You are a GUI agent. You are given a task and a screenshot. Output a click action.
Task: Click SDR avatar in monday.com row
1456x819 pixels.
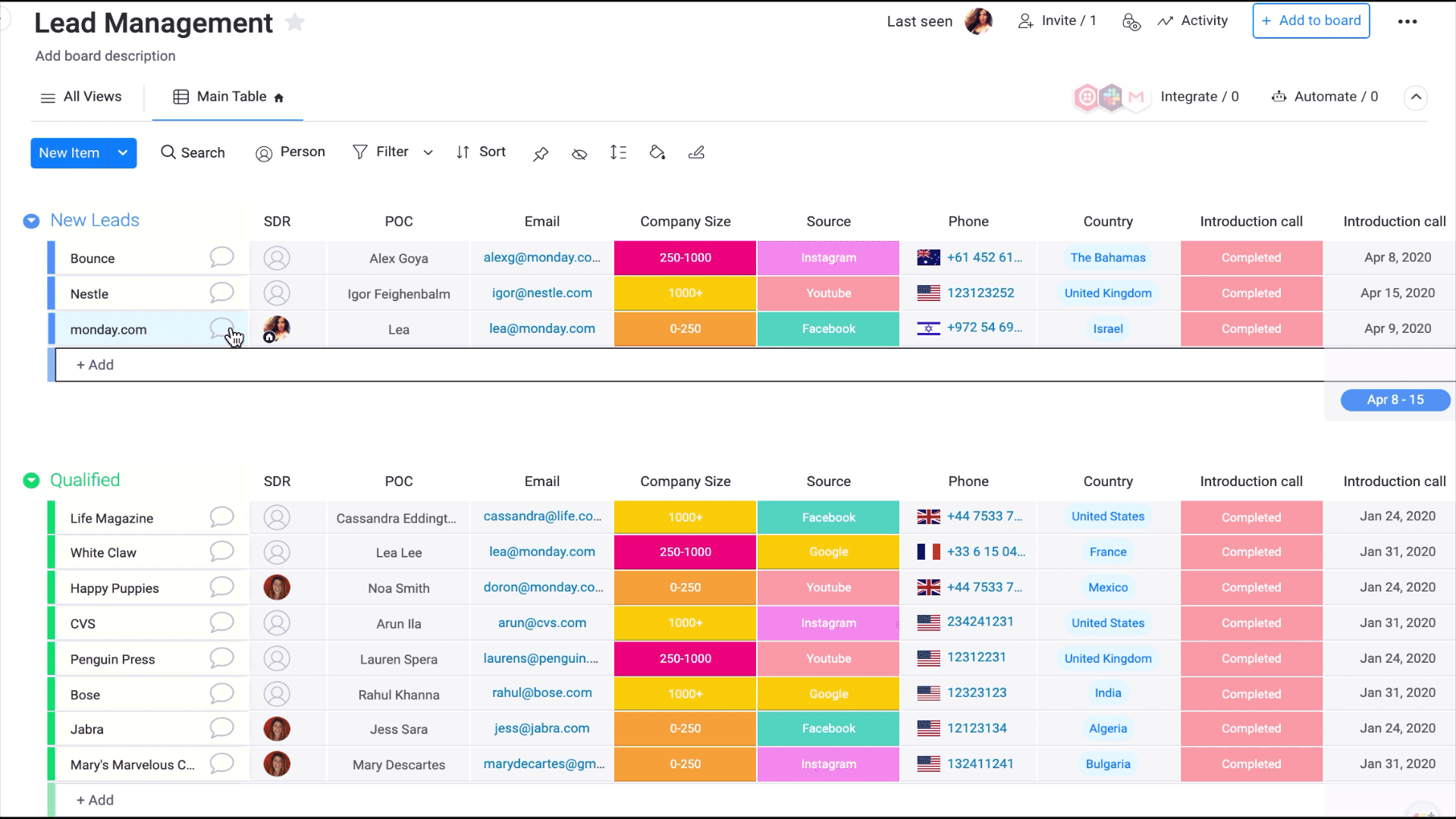(x=277, y=329)
